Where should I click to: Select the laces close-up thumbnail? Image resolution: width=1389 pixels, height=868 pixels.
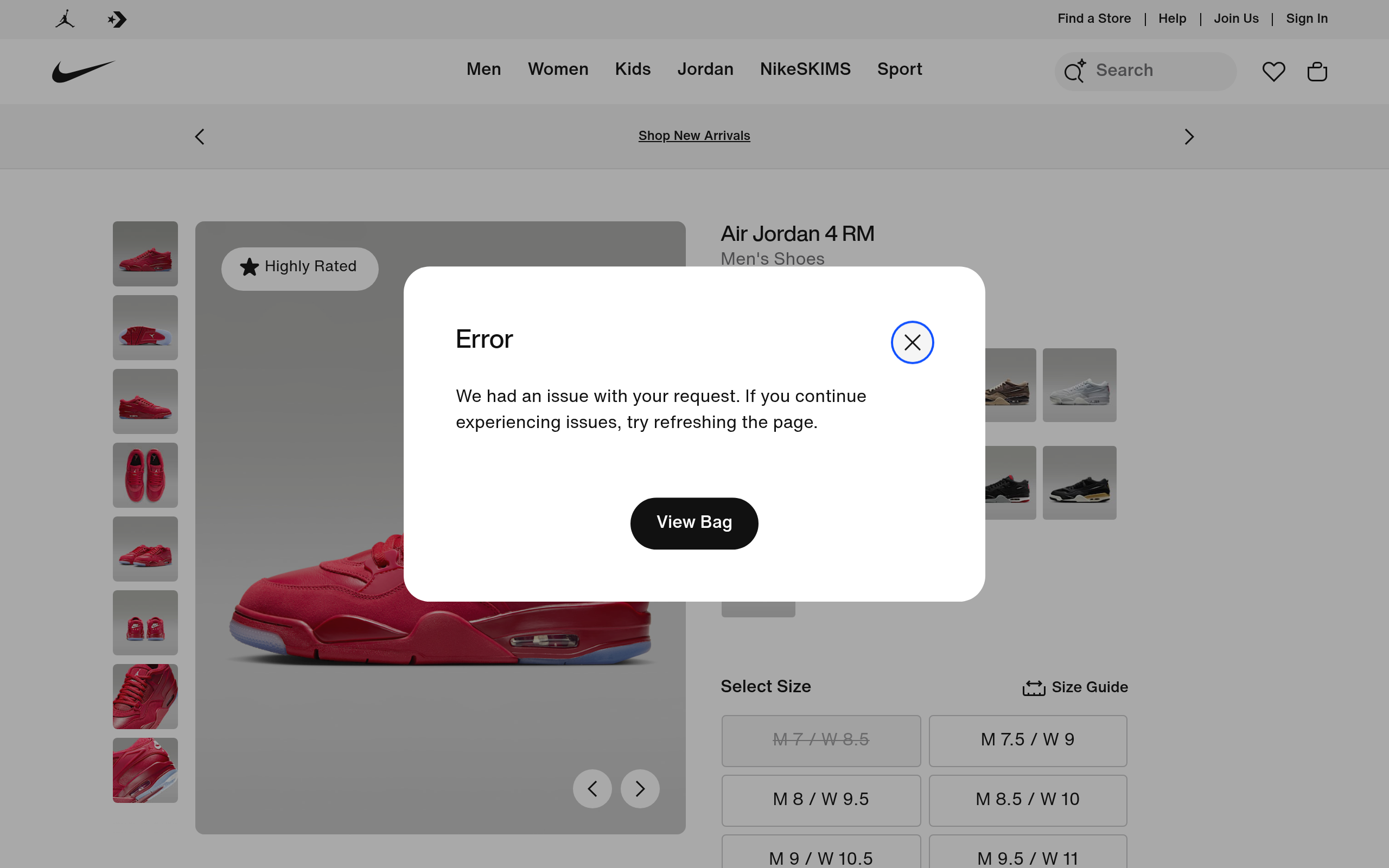click(x=145, y=697)
